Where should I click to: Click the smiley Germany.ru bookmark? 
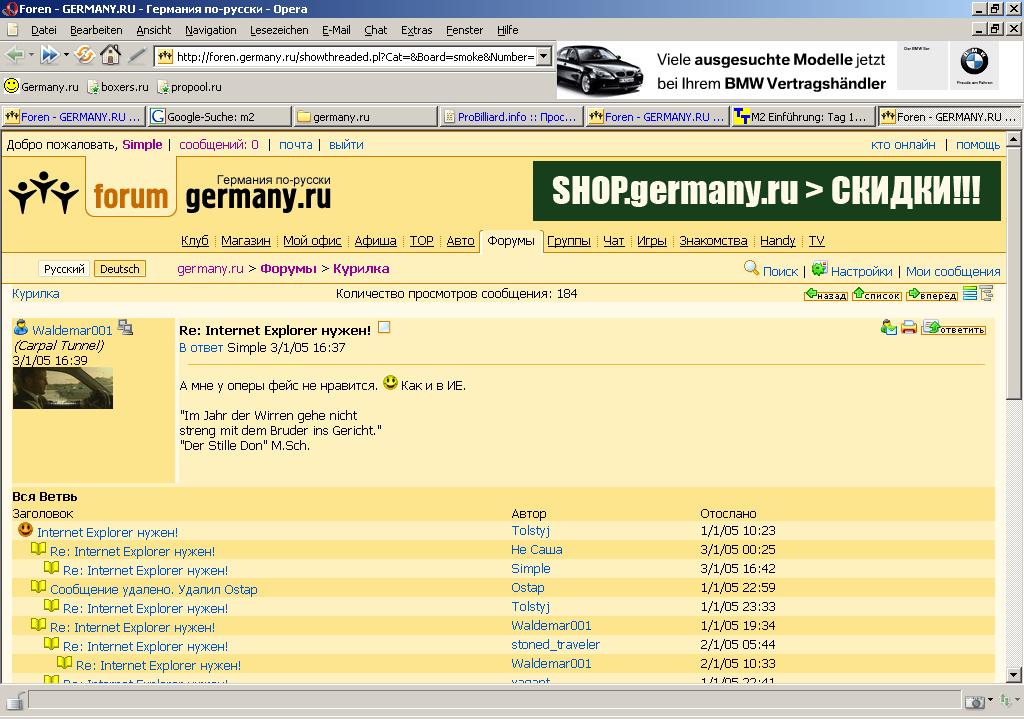41,86
